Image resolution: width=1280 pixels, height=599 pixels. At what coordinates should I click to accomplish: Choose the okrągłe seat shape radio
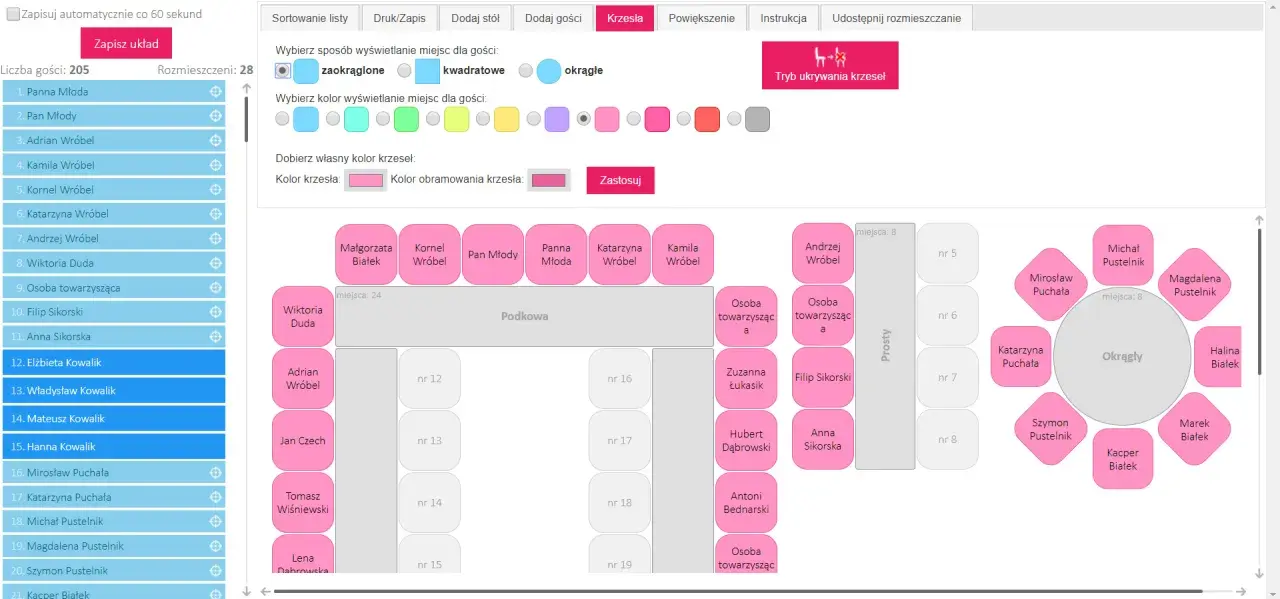[526, 71]
